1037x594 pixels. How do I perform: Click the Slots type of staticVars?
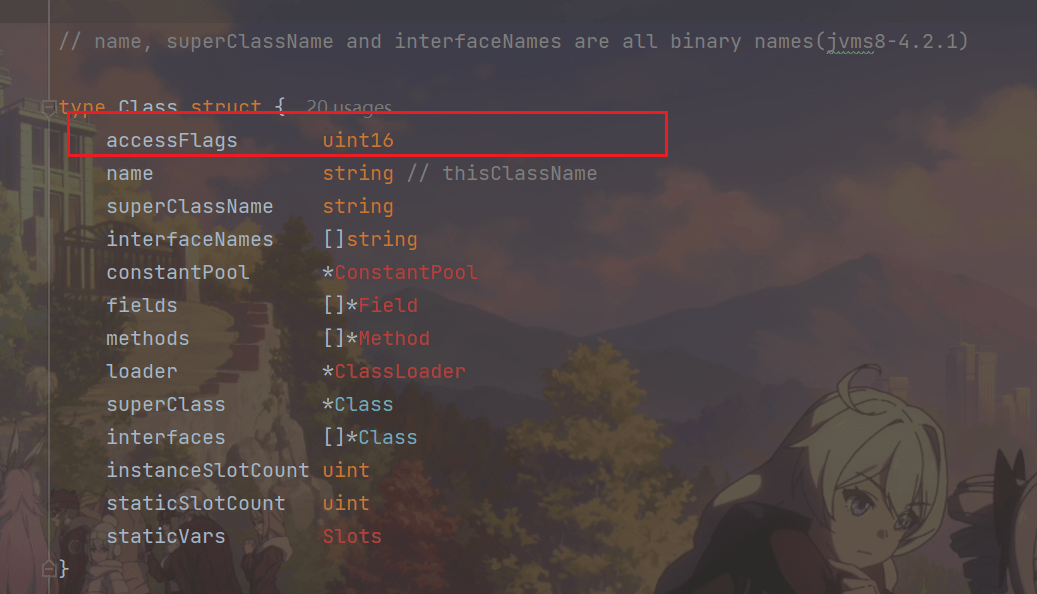[x=352, y=536]
